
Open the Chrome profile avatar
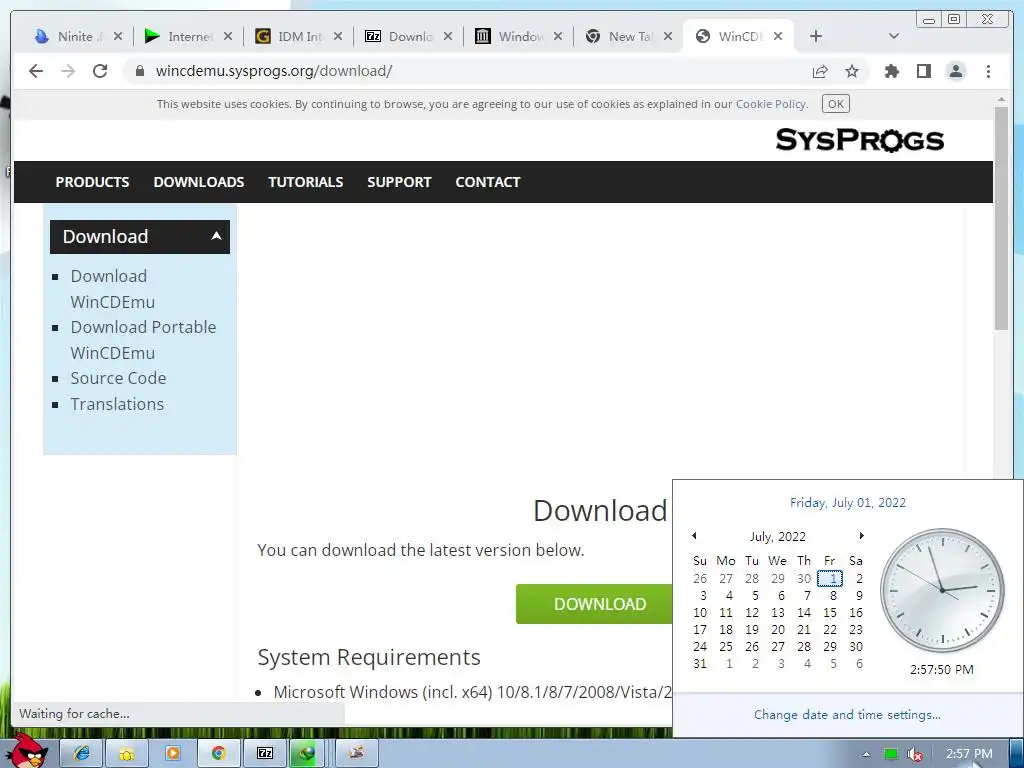tap(956, 71)
